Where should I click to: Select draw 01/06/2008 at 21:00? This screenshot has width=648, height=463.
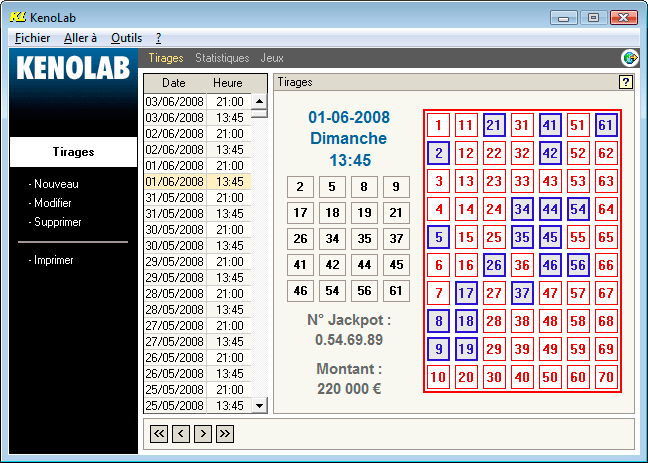point(197,166)
